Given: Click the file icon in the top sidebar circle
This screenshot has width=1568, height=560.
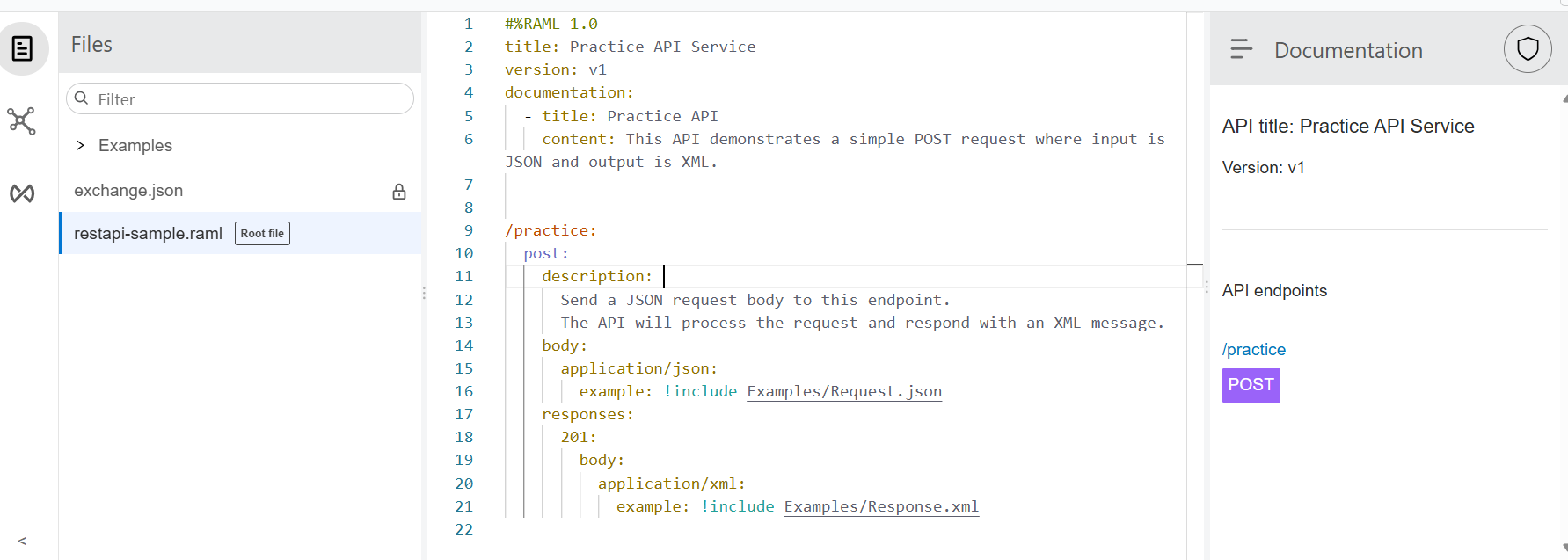Looking at the screenshot, I should (23, 48).
